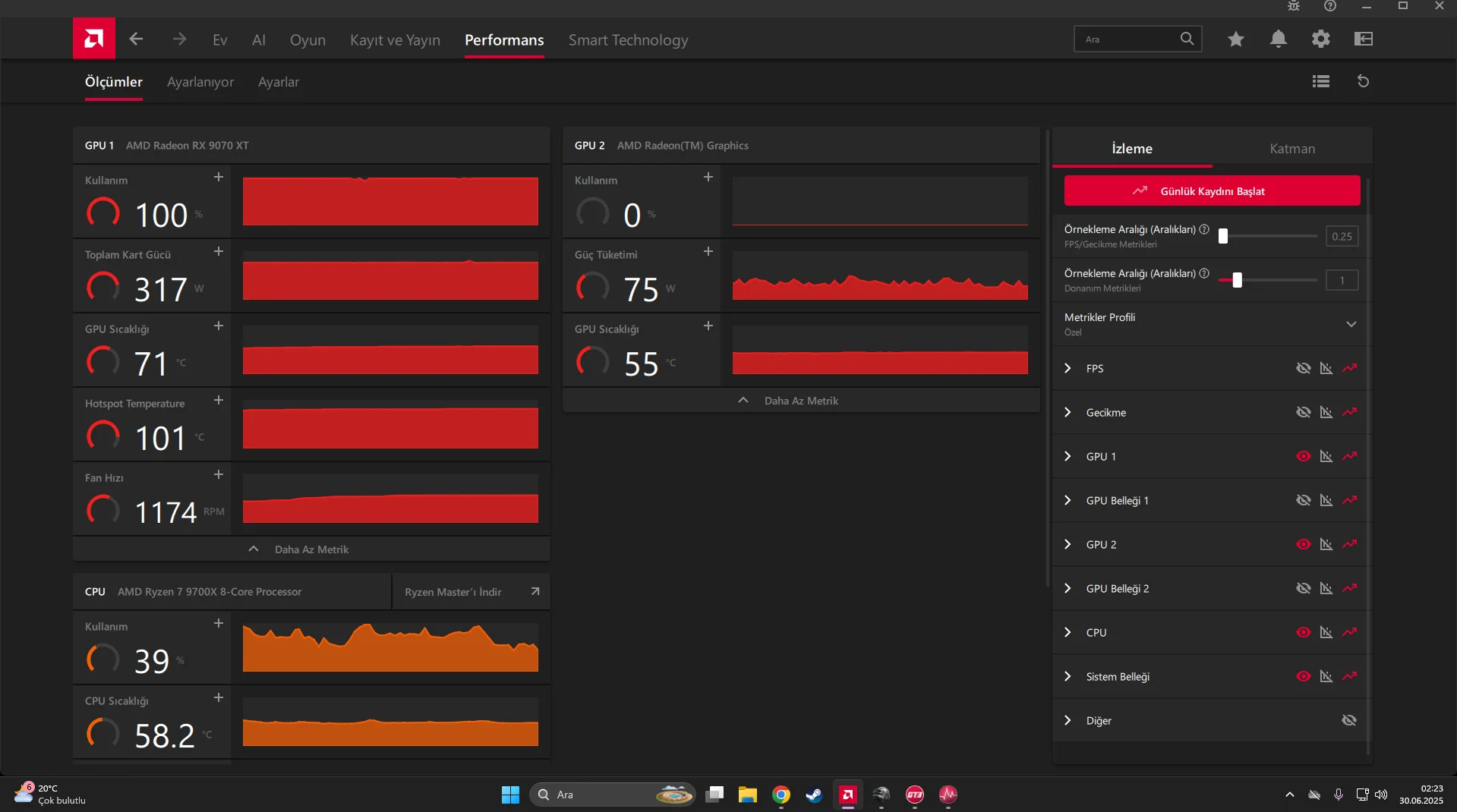Click the AMD logo home icon

(94, 39)
